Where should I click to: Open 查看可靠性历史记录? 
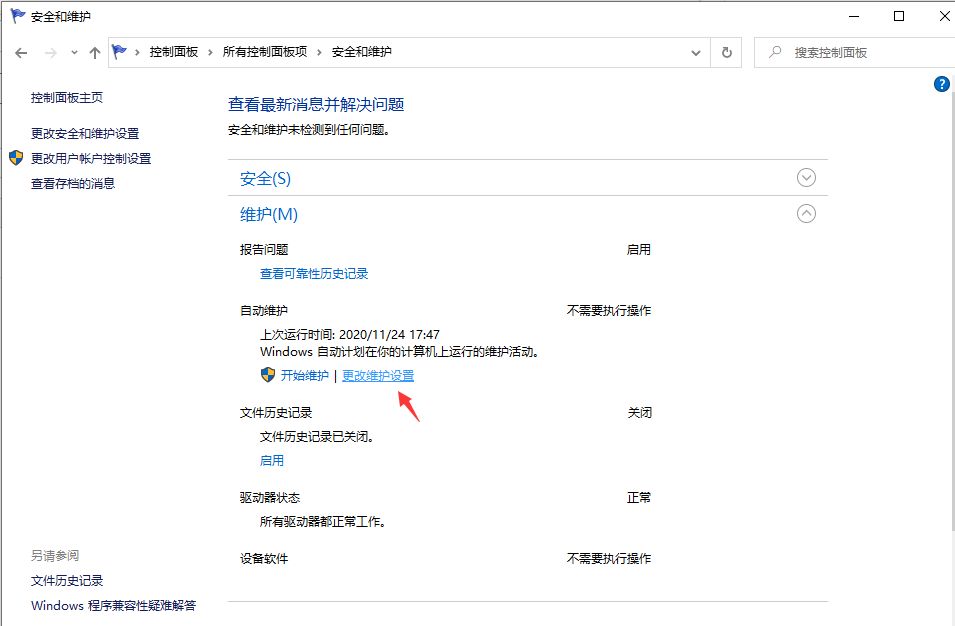tap(316, 272)
